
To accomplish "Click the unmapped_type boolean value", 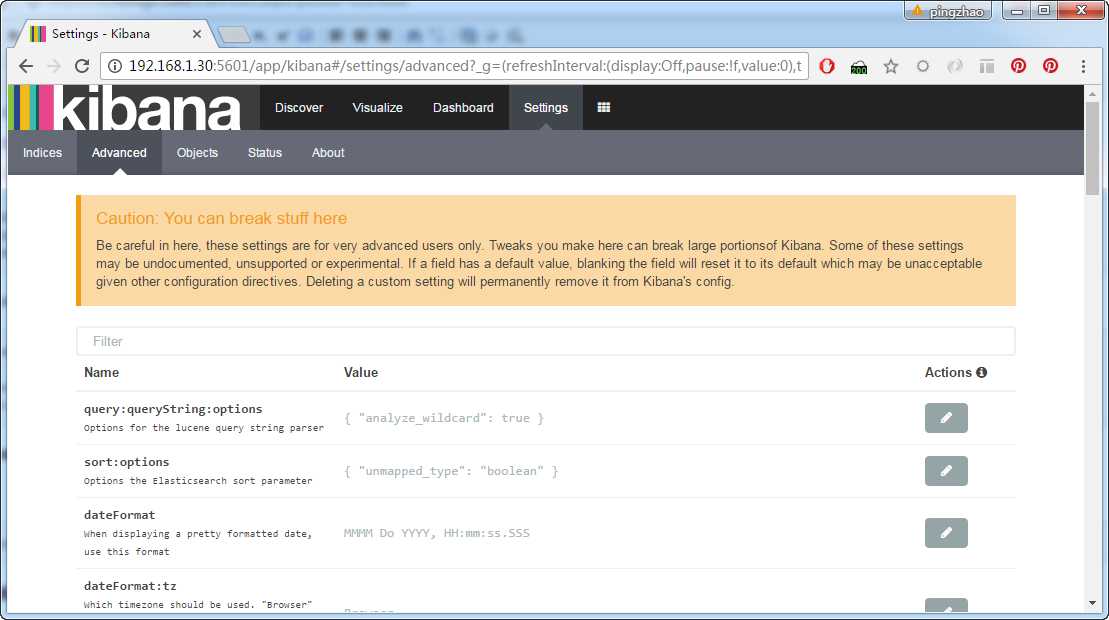I will [451, 472].
